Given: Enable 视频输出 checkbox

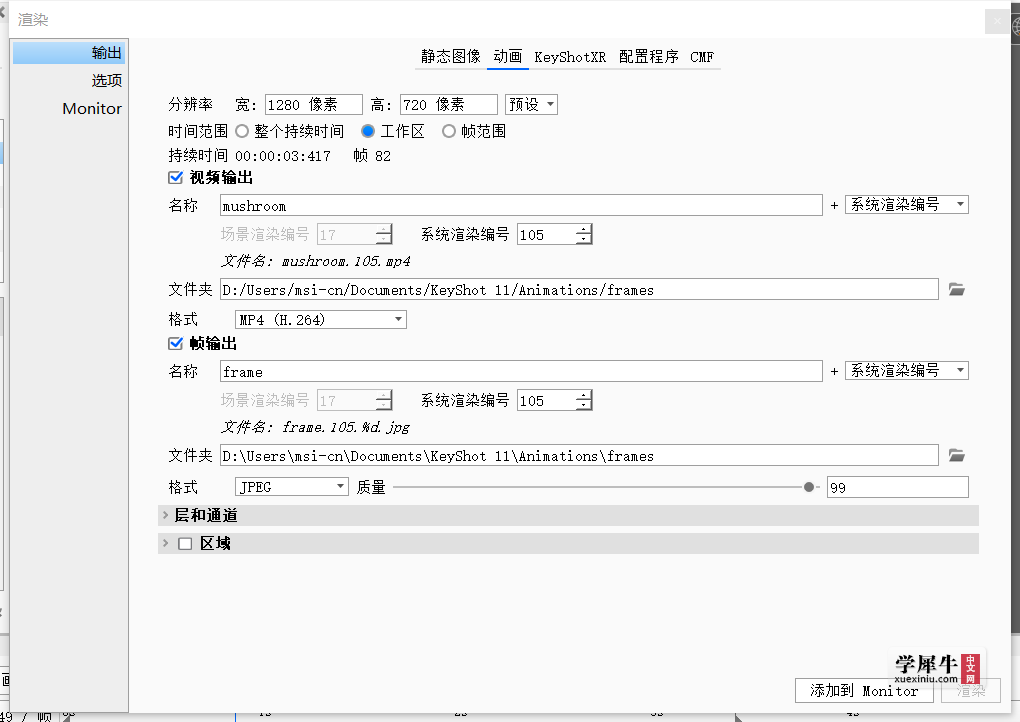Looking at the screenshot, I should coord(175,178).
